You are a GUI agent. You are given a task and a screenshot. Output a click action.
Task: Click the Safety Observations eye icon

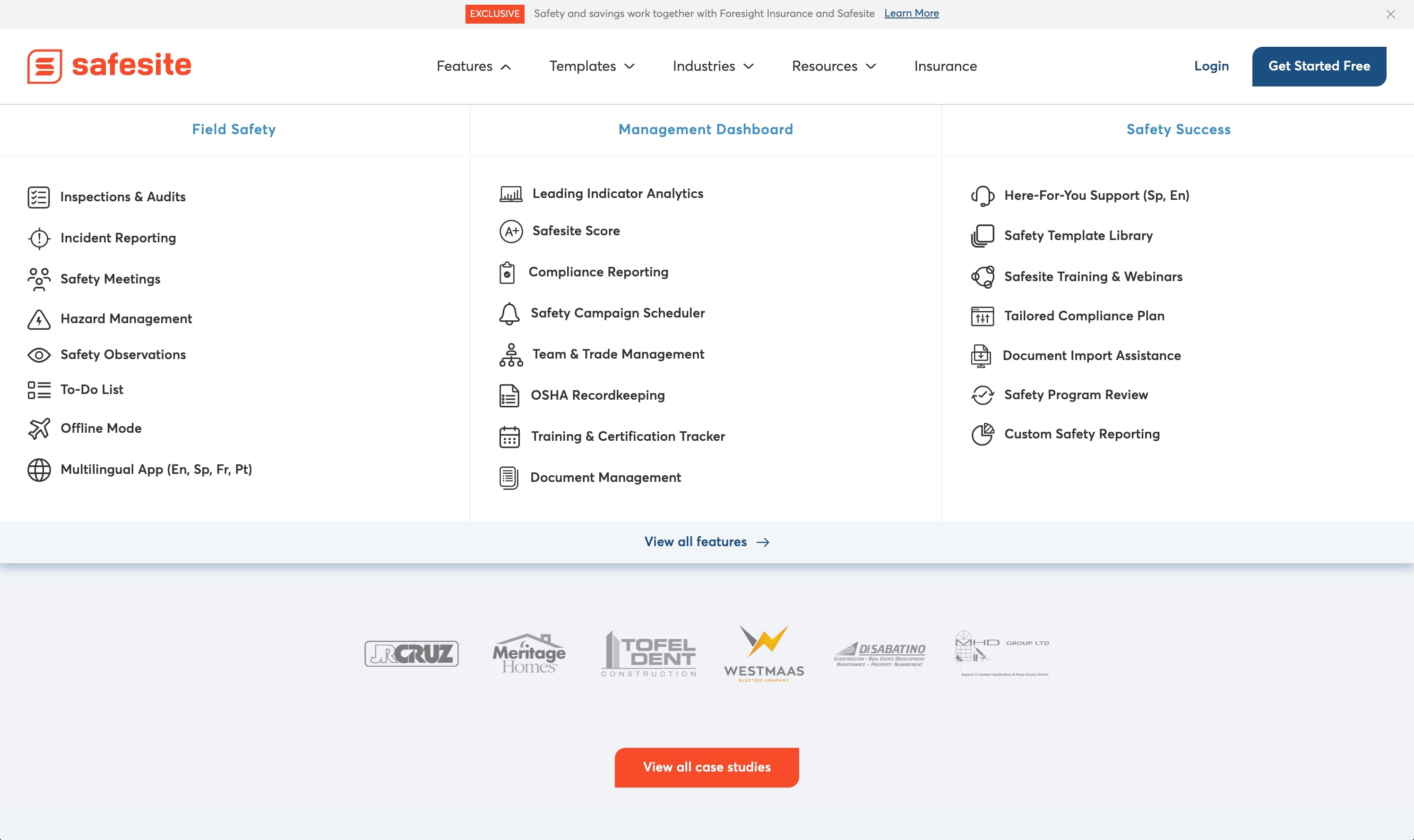point(39,355)
